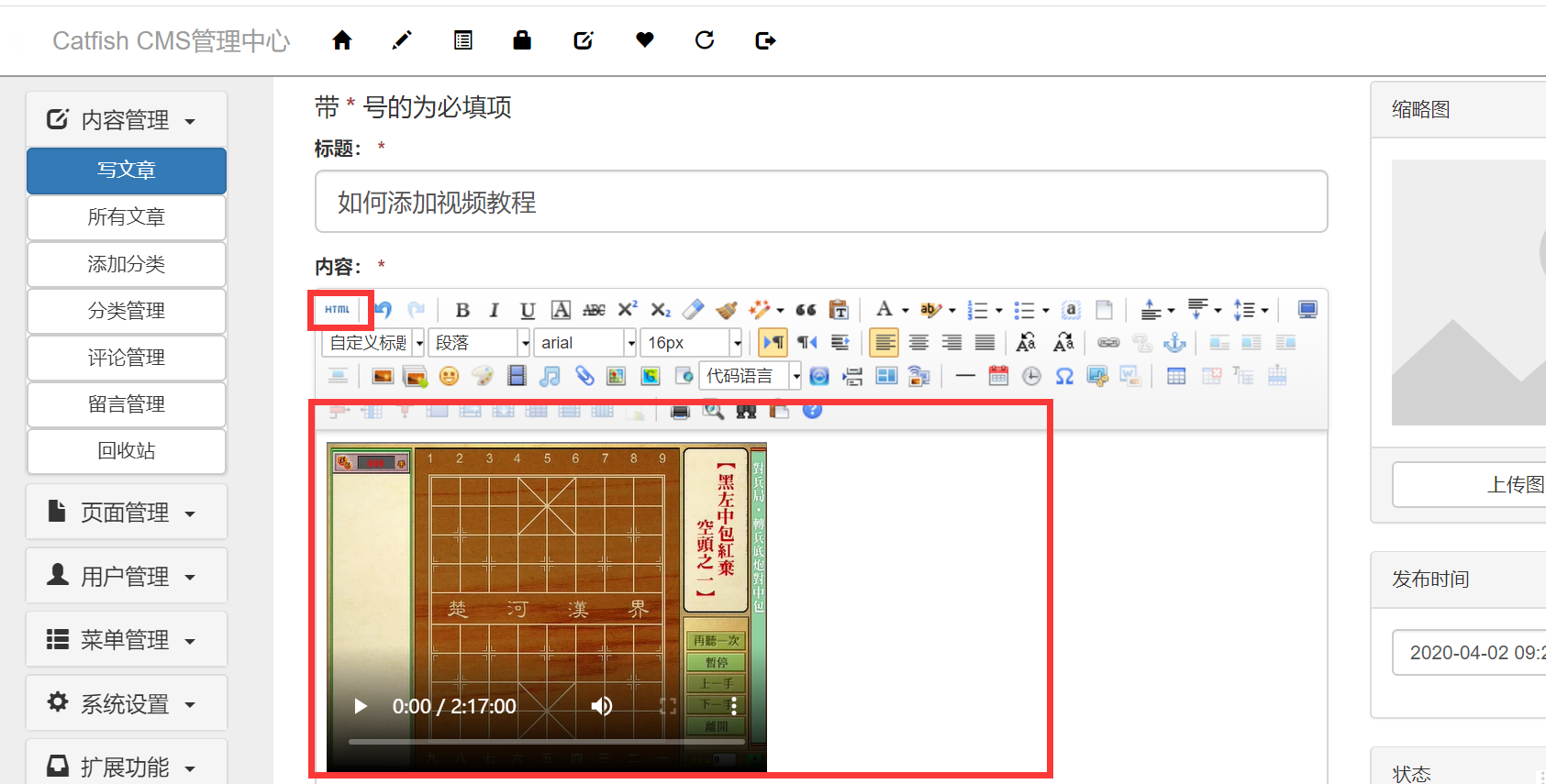1546x784 pixels.
Task: Click the Bold formatting icon
Action: (462, 310)
